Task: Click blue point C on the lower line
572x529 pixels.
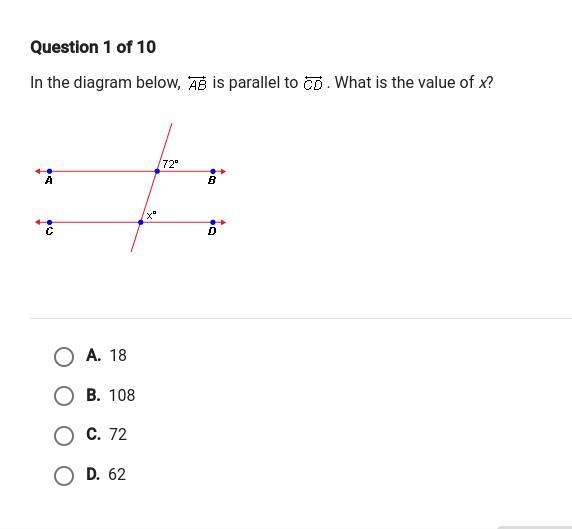Action: [50, 222]
